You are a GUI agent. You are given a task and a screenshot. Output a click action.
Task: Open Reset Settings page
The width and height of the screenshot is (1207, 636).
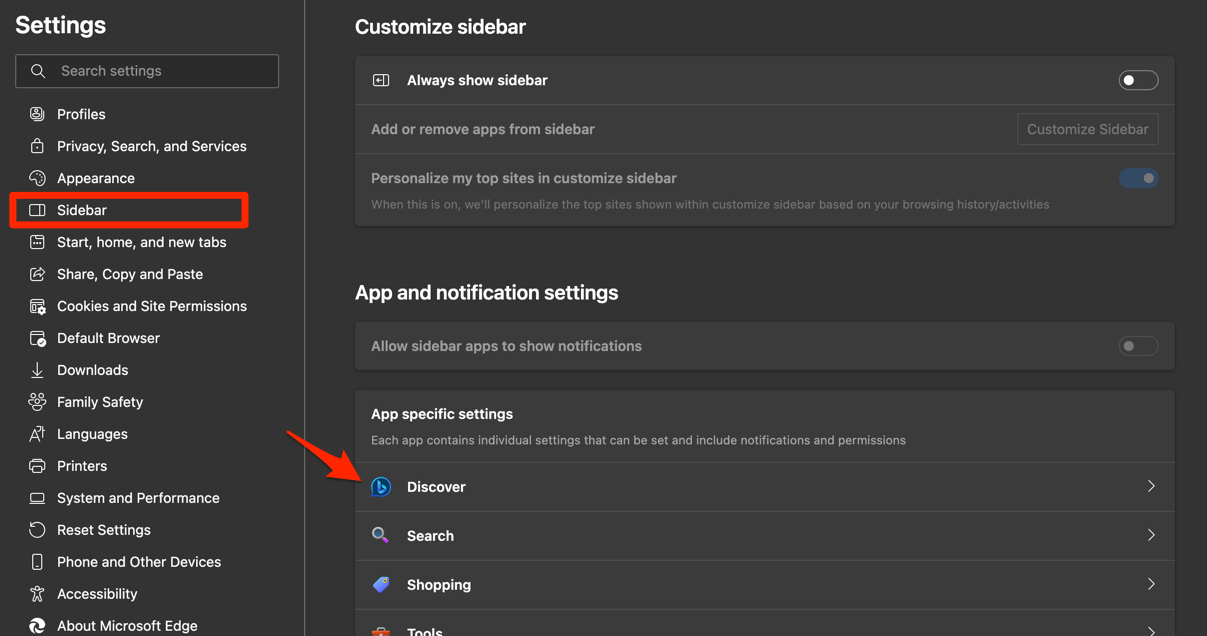coord(104,530)
